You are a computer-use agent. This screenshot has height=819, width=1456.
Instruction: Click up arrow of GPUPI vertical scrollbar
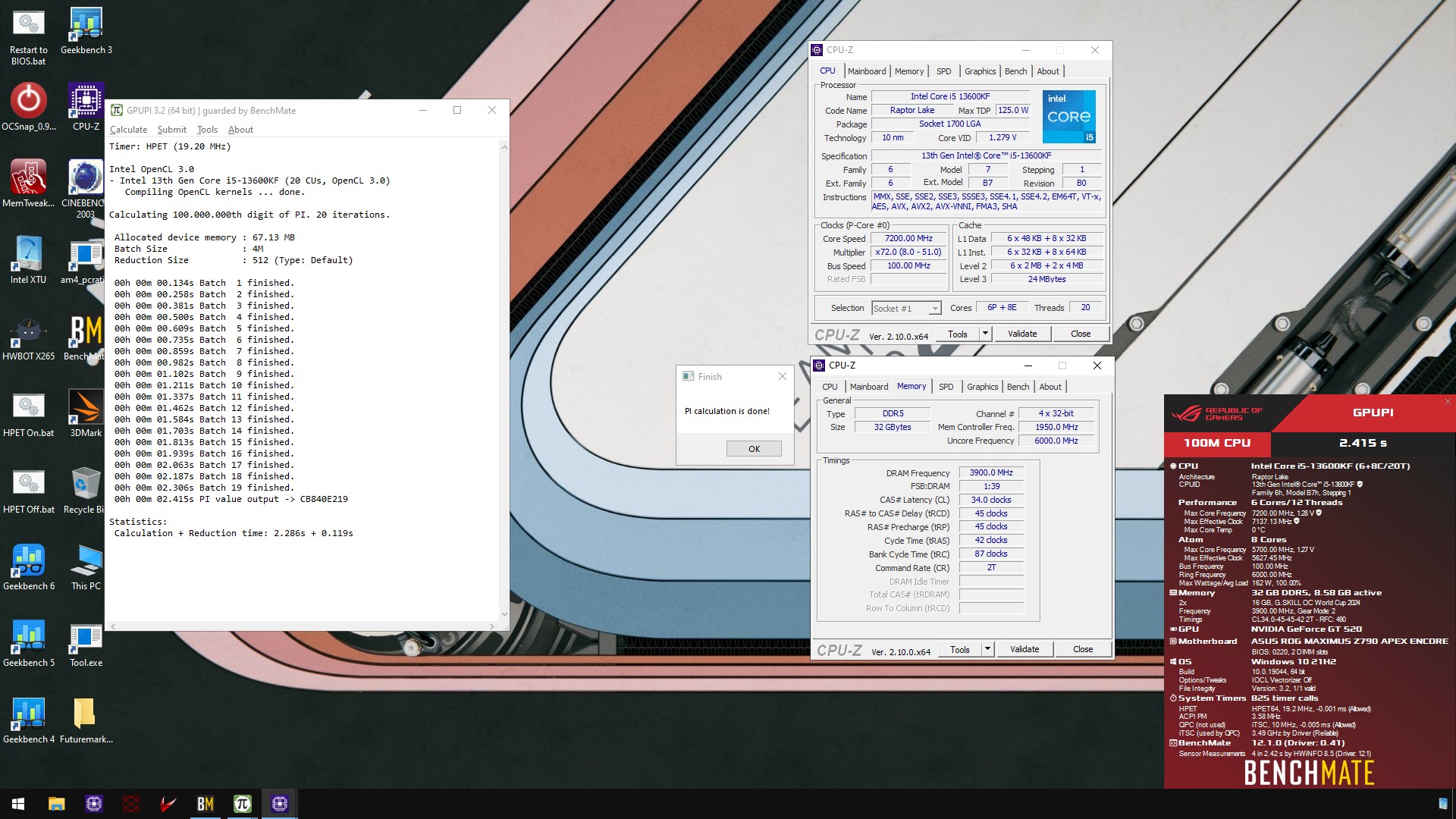(504, 147)
